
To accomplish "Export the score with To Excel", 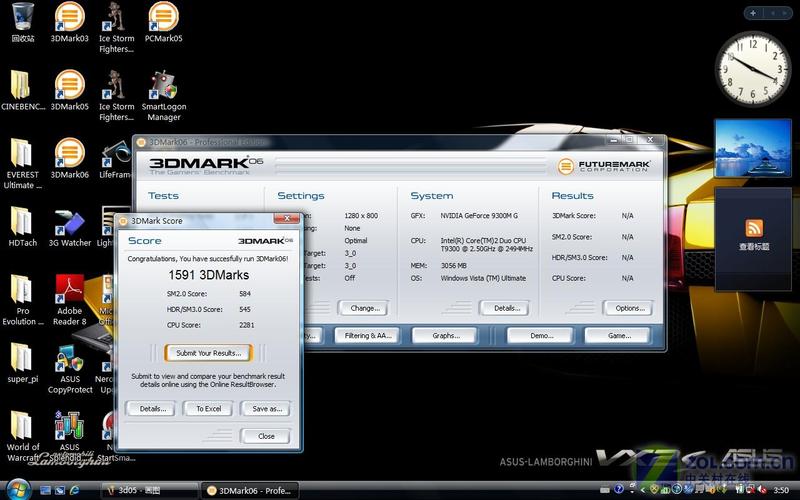I will click(209, 409).
